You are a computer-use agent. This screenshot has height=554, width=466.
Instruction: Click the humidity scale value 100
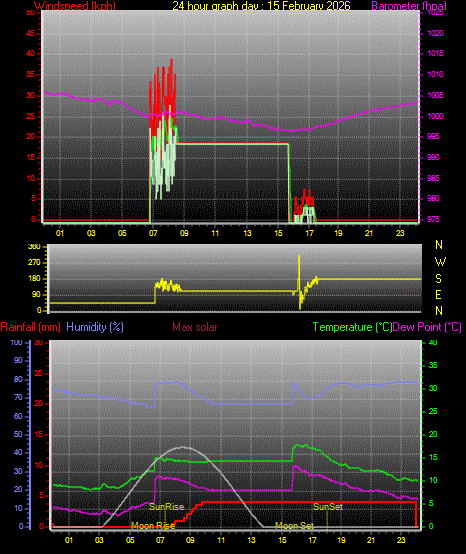click(x=16, y=342)
